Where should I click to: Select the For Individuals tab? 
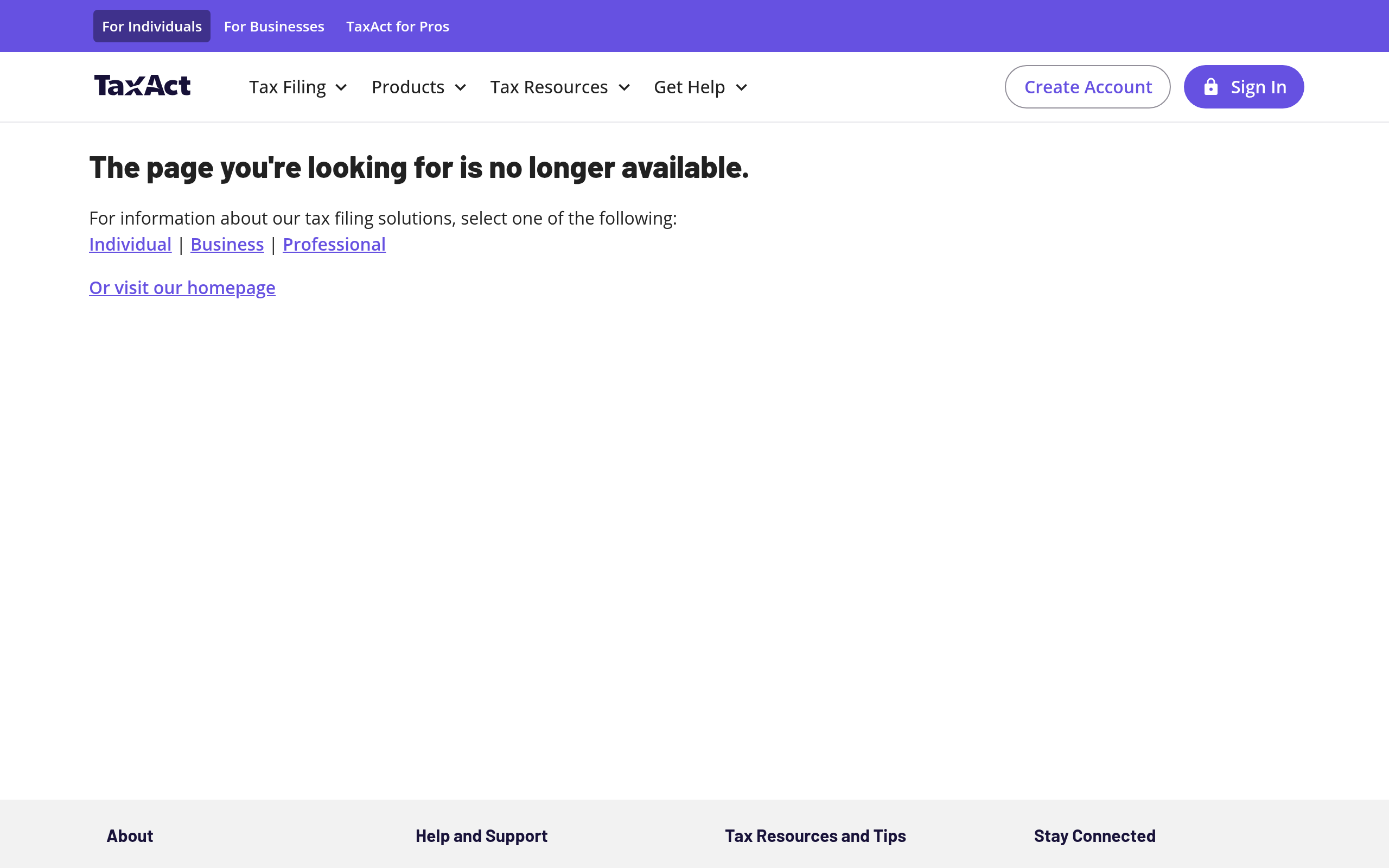coord(151,27)
